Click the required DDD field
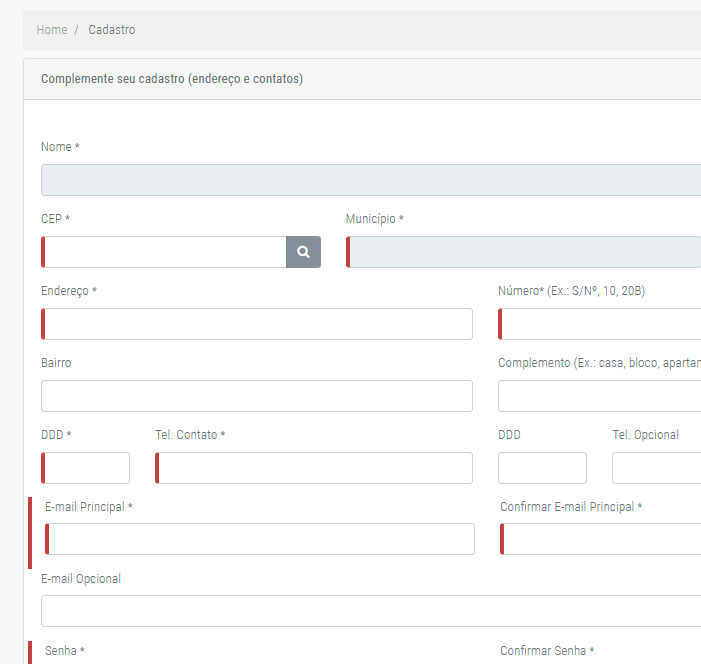 [x=85, y=468]
